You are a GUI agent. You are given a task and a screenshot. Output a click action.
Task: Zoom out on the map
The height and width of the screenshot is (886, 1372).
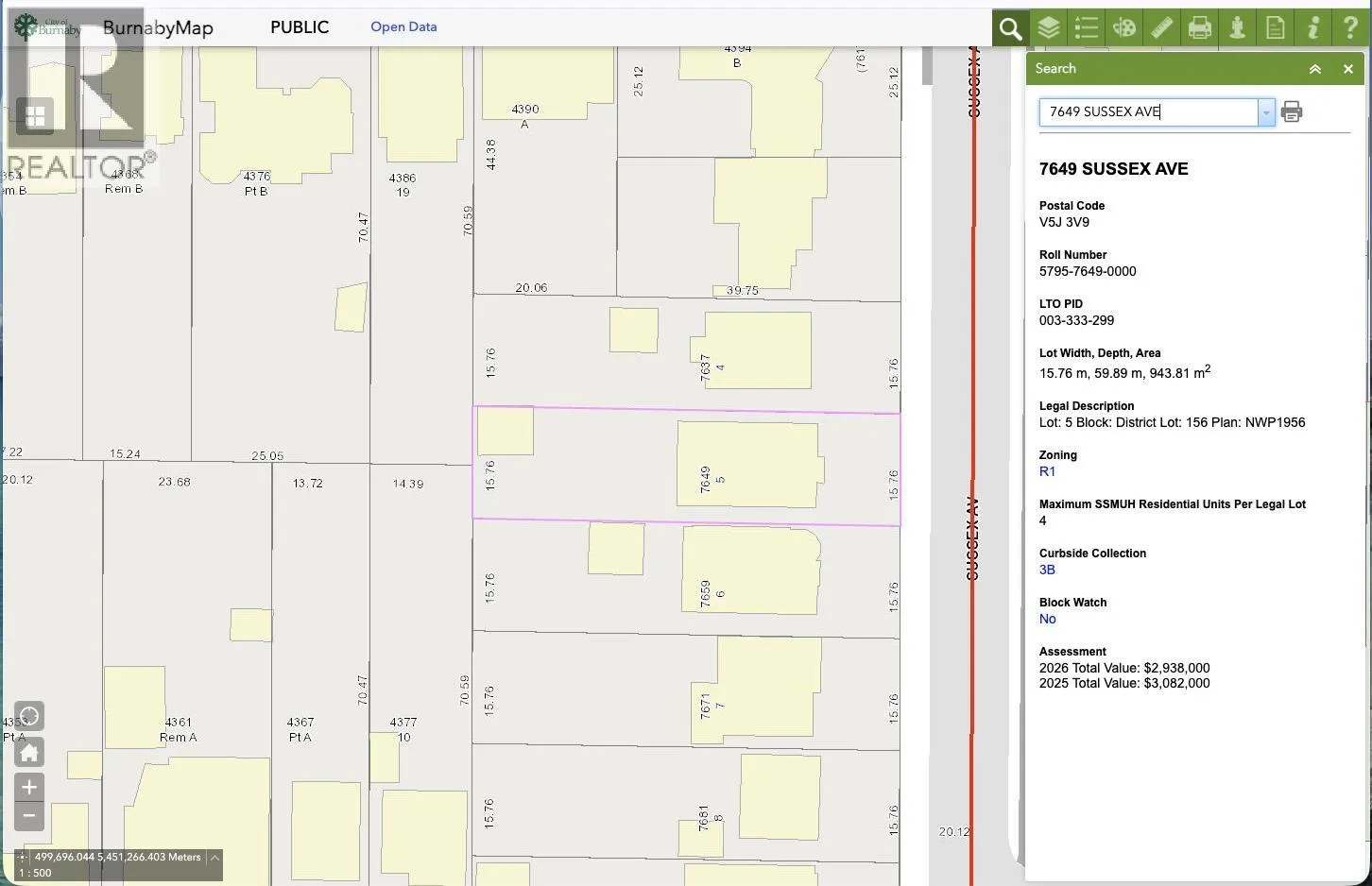click(29, 816)
